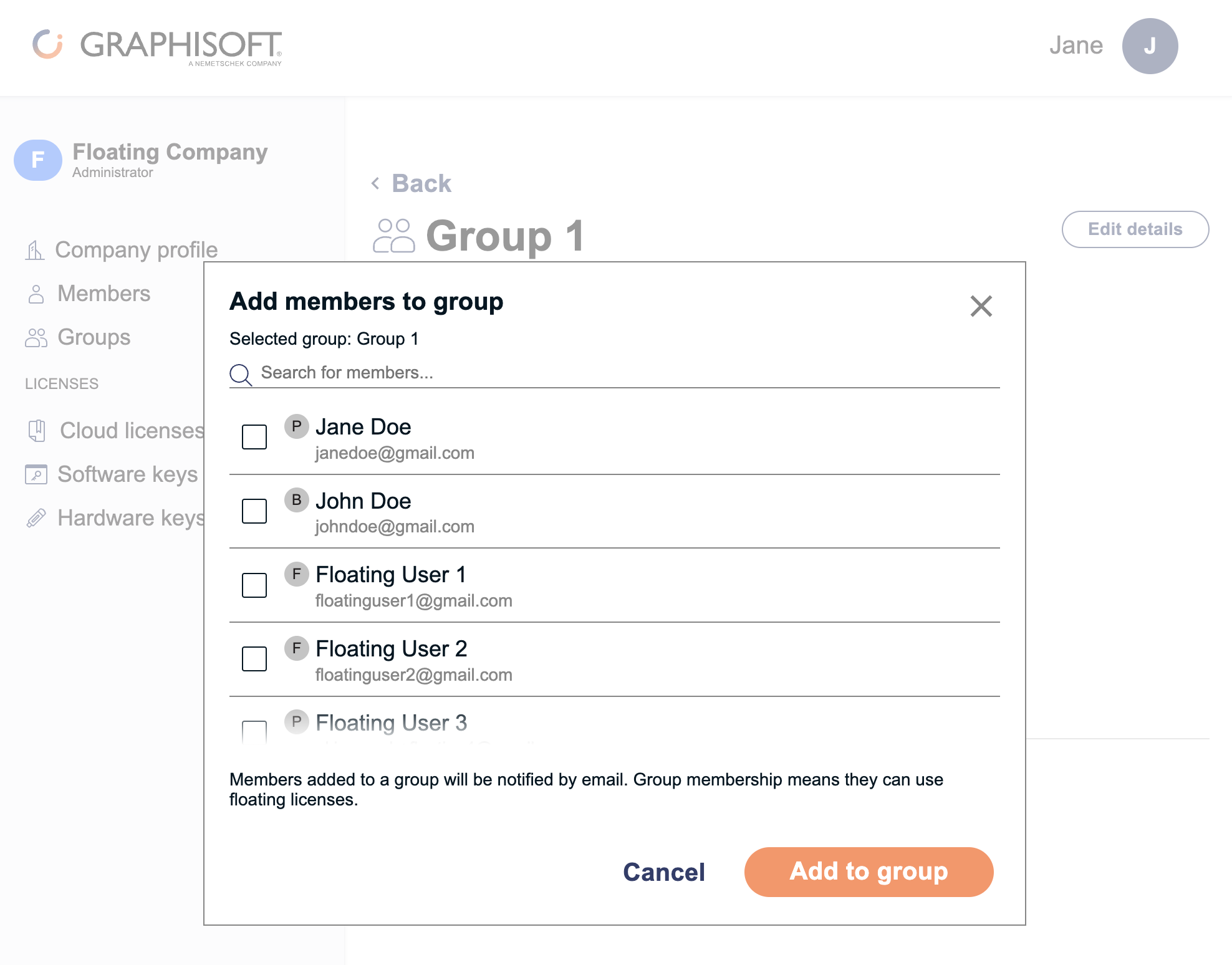Cancel adding members to the group

(x=663, y=872)
